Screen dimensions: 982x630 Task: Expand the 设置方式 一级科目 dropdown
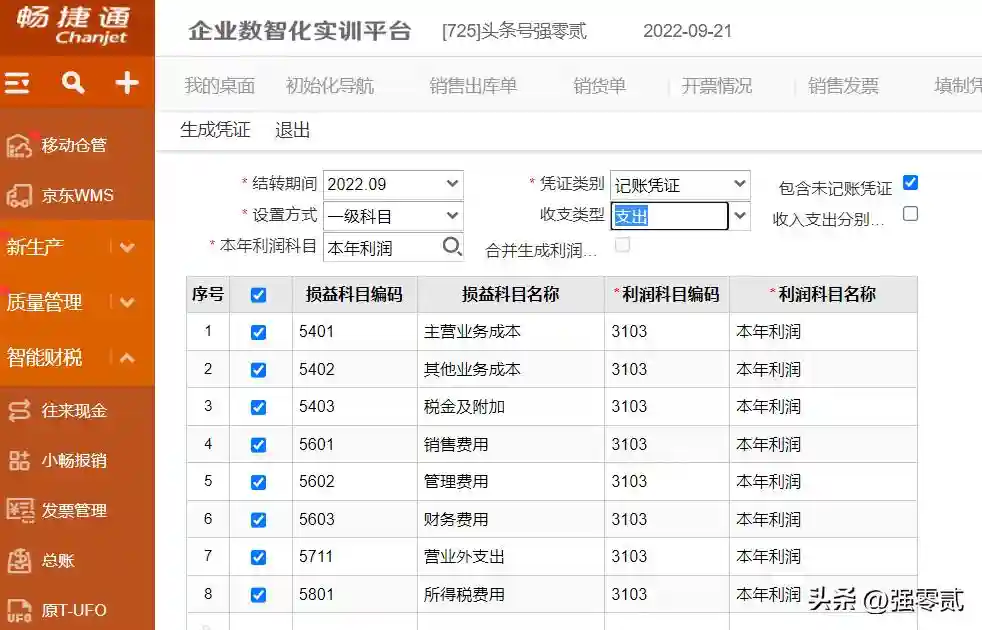(x=452, y=215)
